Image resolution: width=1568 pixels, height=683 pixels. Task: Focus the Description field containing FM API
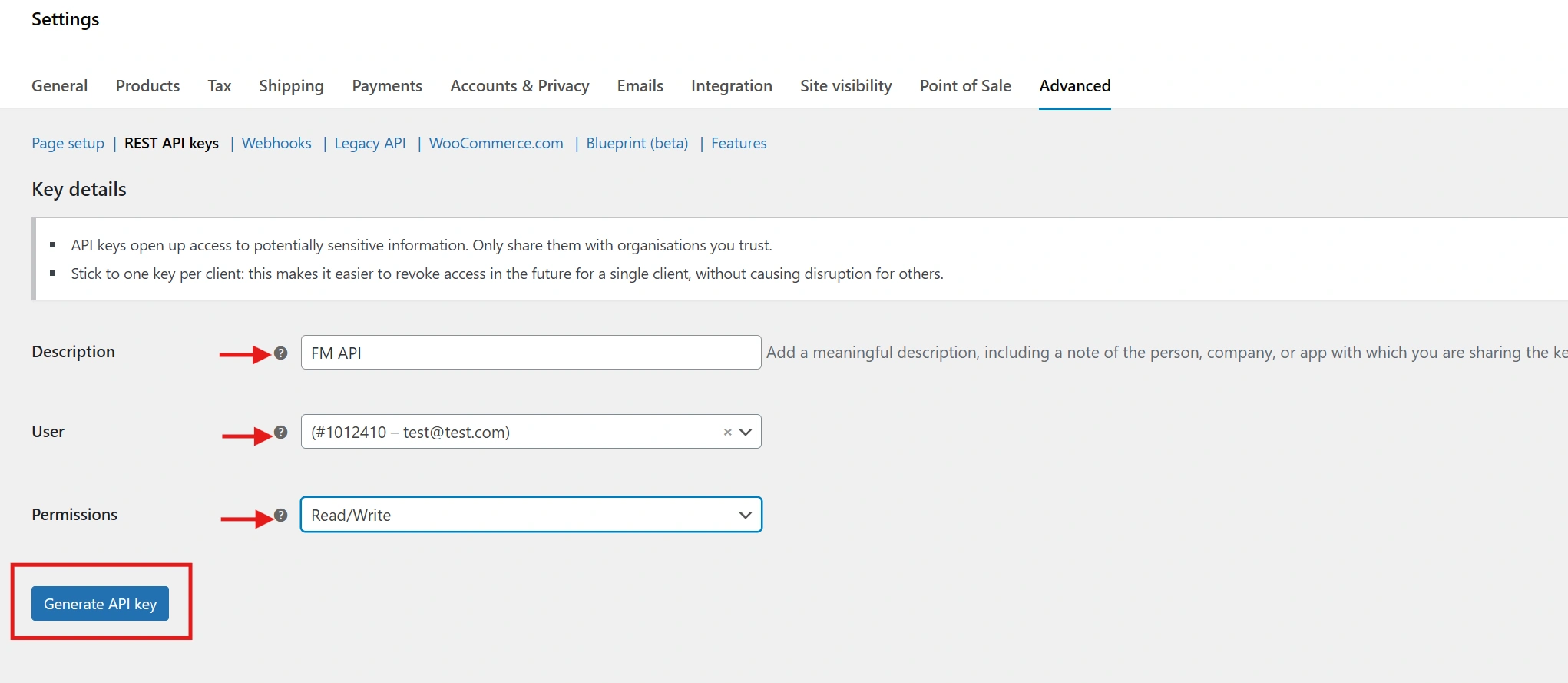point(531,353)
